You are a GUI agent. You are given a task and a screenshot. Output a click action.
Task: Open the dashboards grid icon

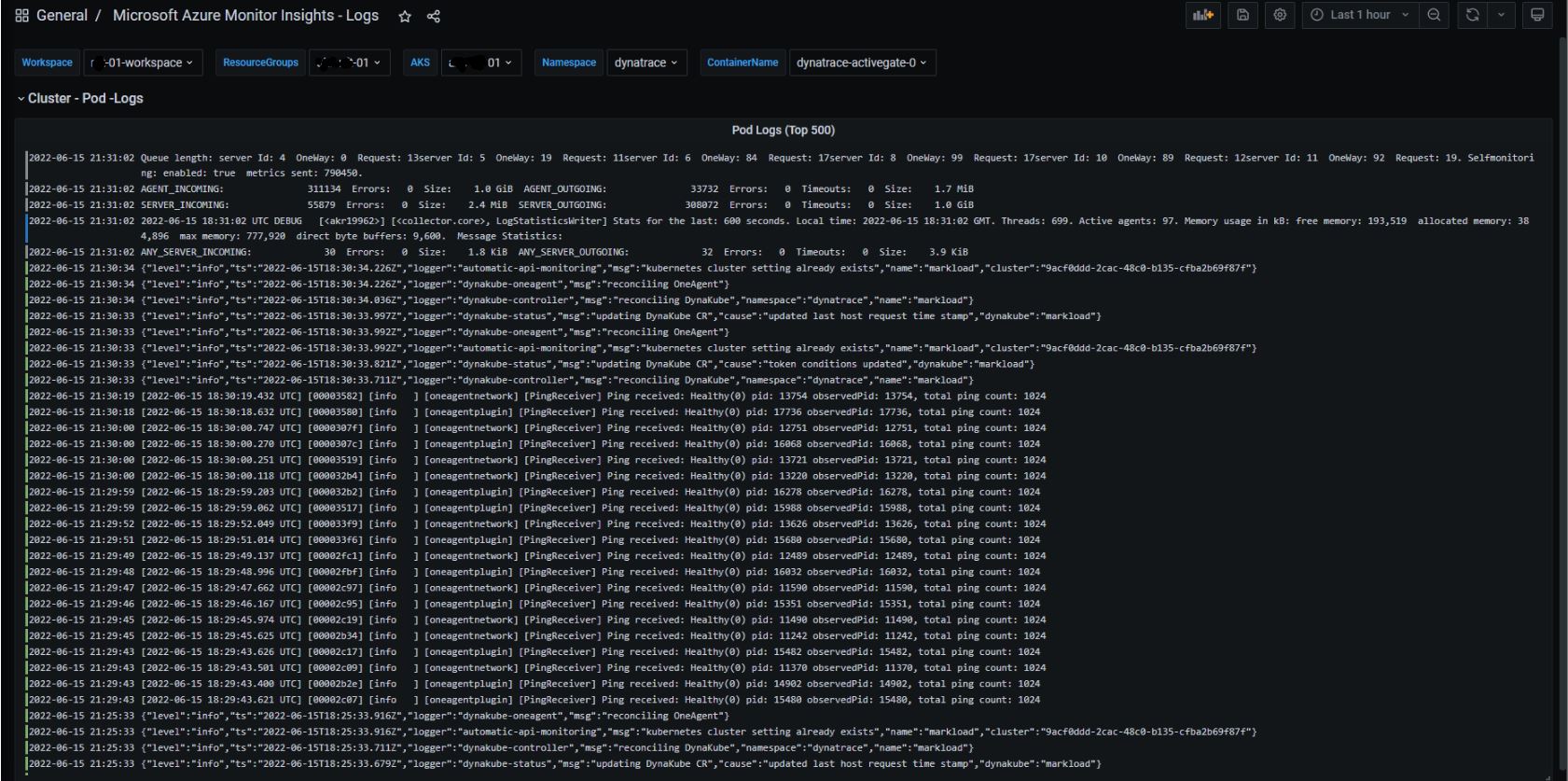[x=22, y=16]
